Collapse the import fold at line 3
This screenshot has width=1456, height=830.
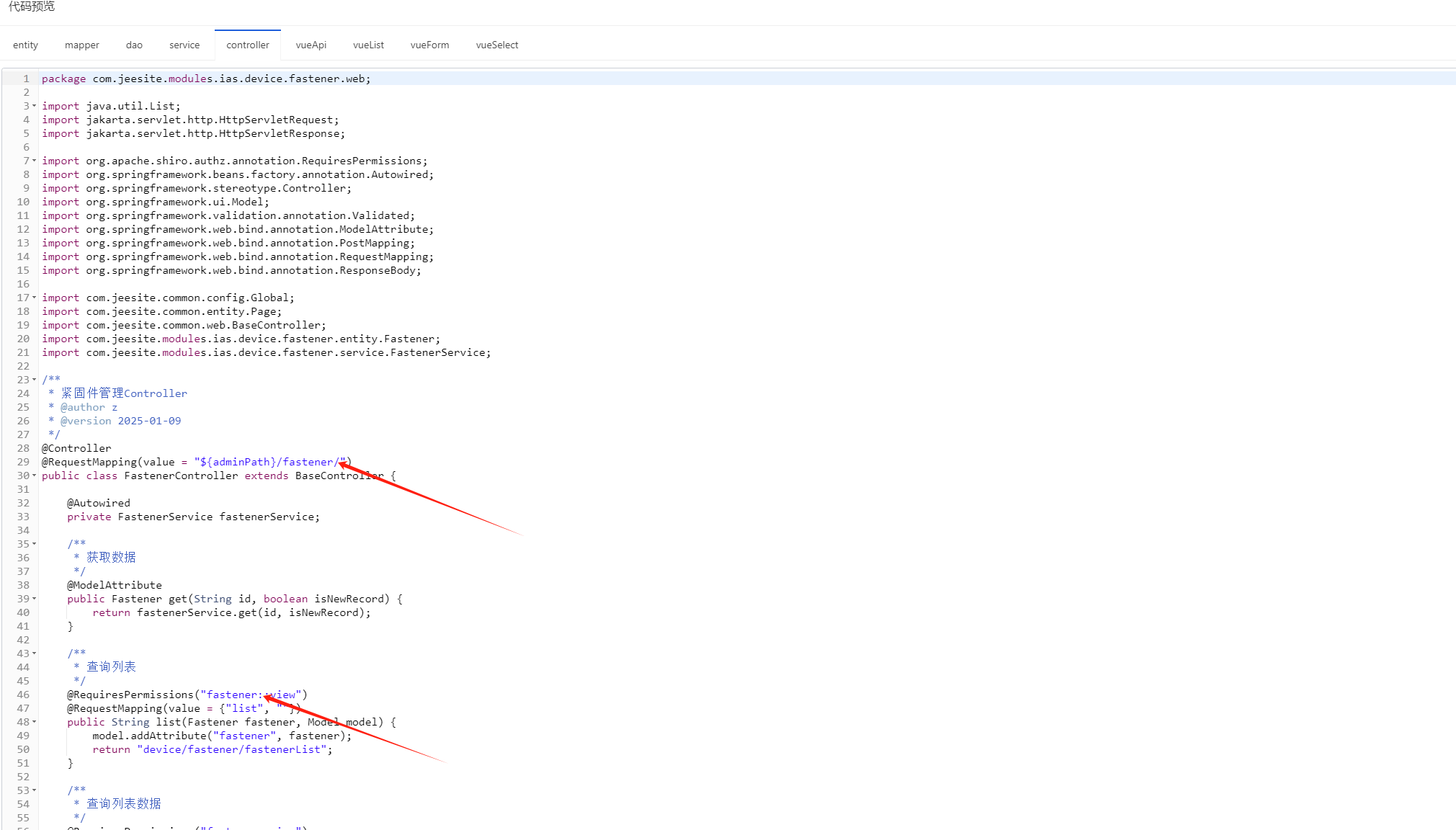[34, 106]
